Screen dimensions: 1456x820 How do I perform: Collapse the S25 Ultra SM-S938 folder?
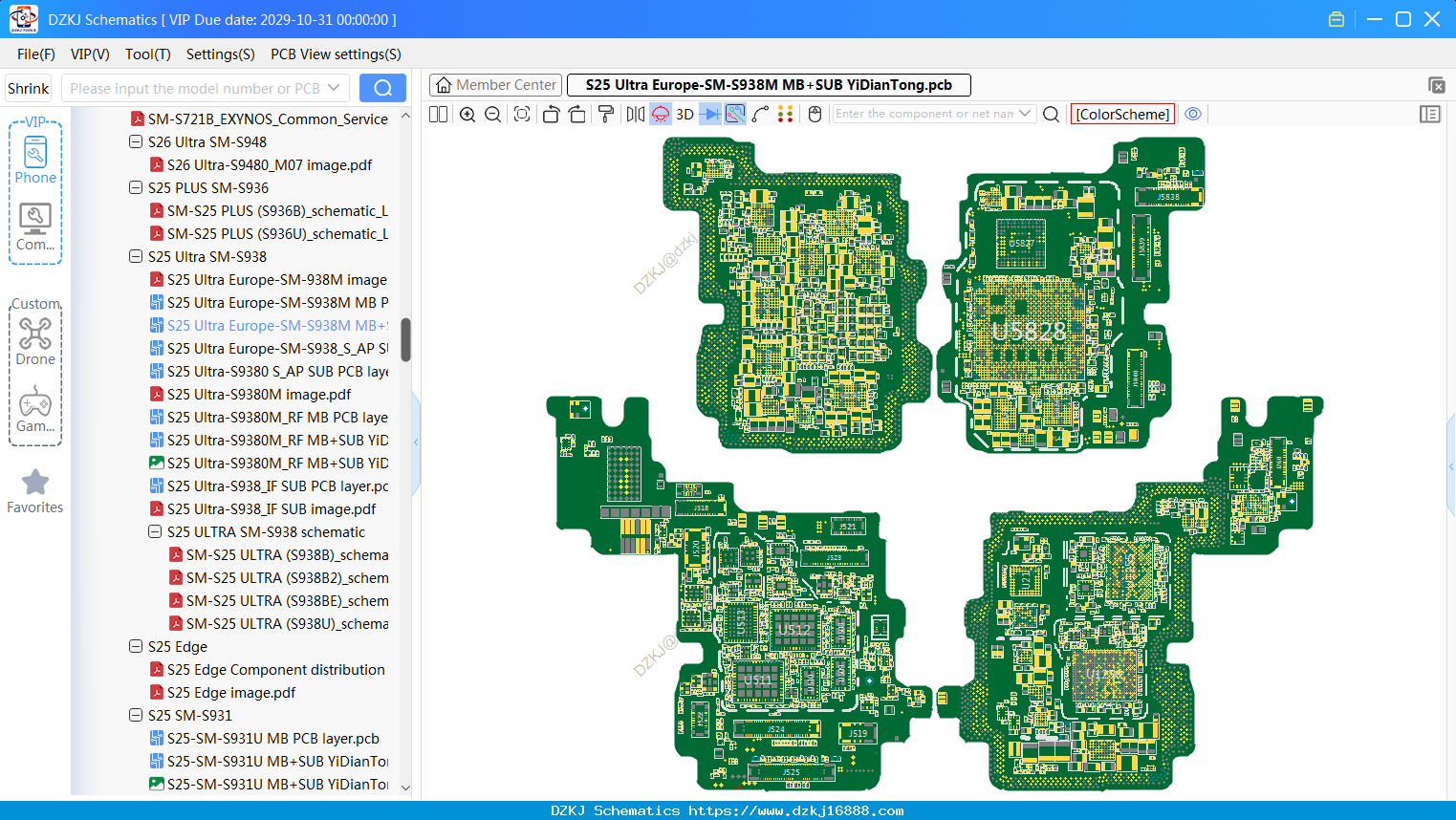click(136, 256)
